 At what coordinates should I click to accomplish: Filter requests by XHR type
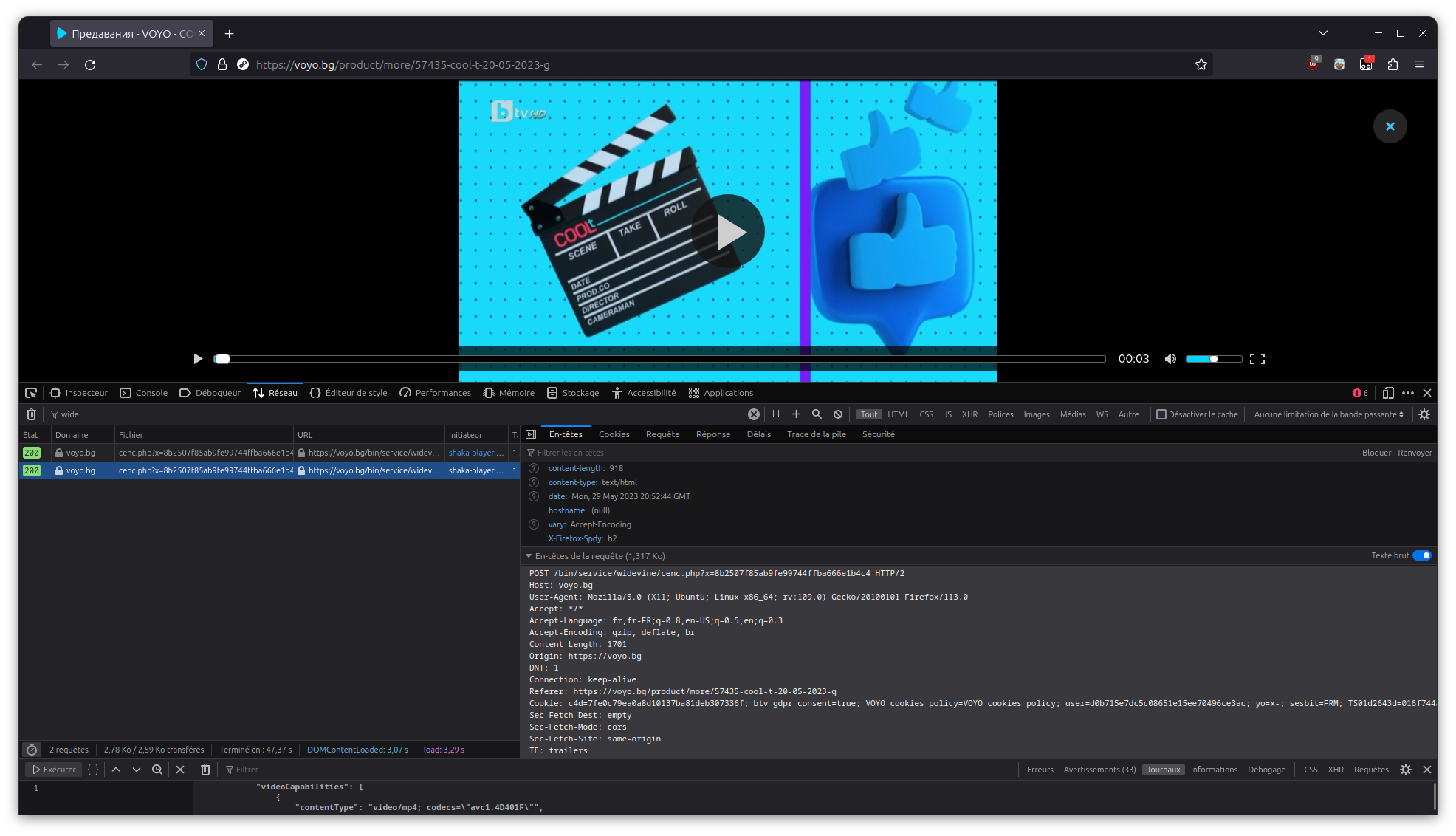pos(969,414)
